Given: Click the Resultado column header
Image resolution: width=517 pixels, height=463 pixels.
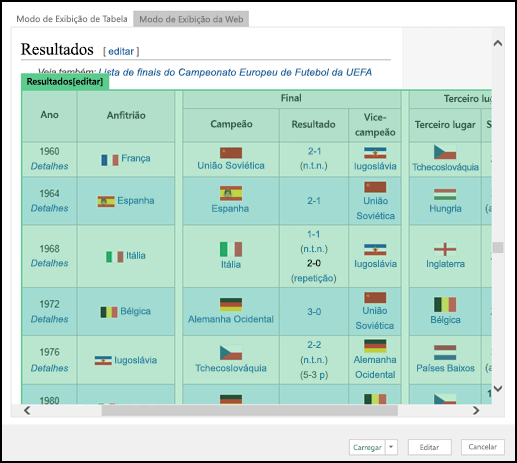Looking at the screenshot, I should 314,125.
